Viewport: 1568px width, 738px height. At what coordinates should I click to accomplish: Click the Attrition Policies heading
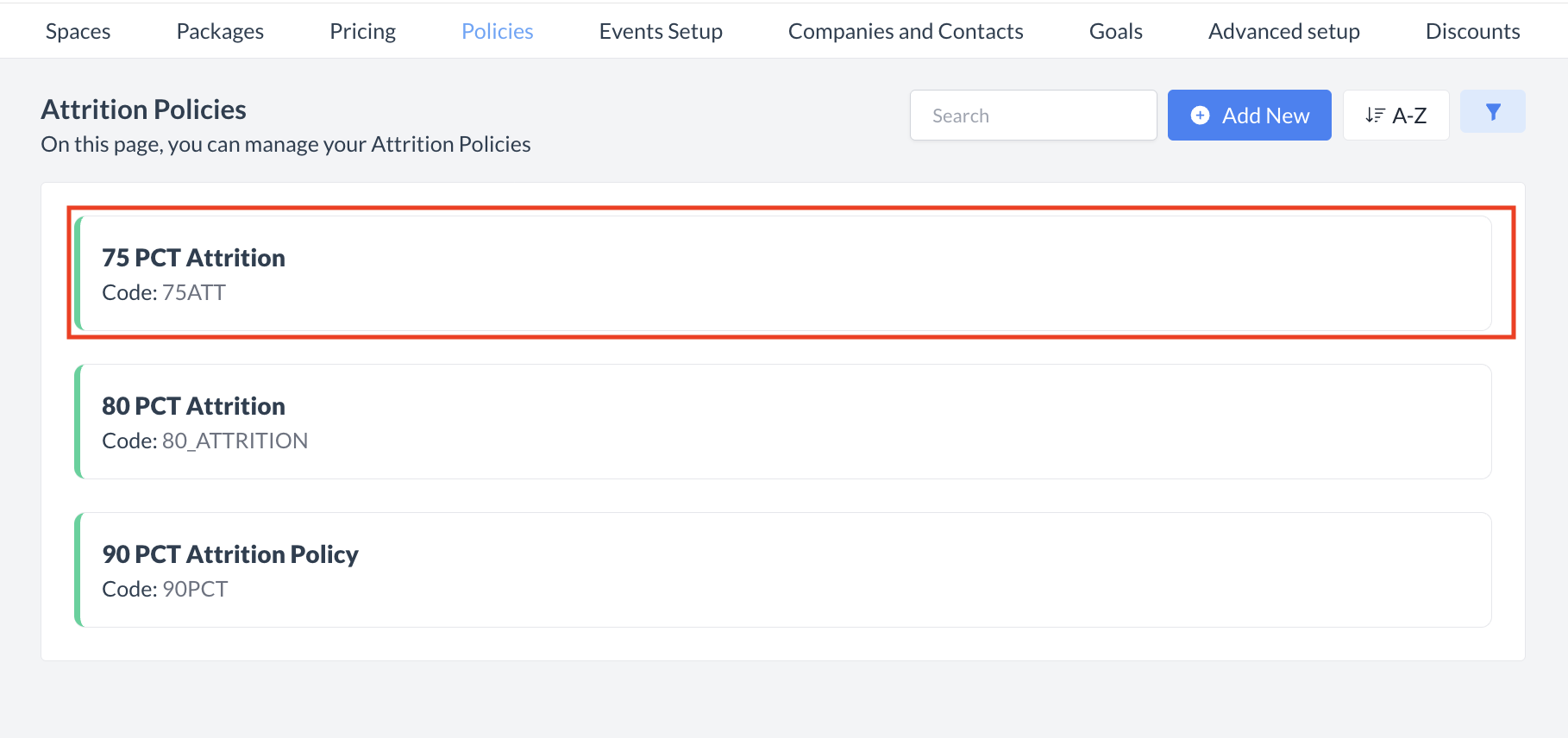144,109
